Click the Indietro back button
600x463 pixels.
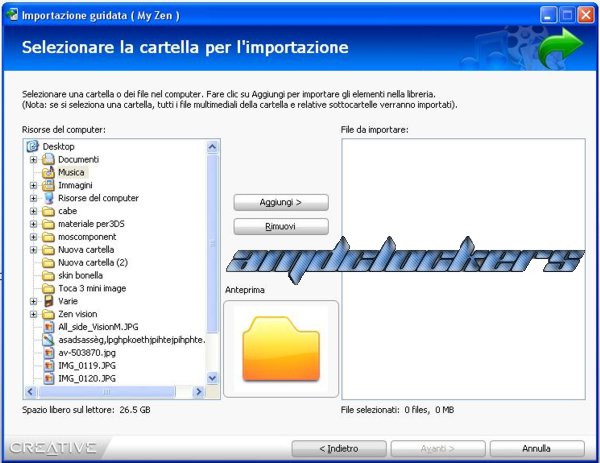click(x=337, y=447)
